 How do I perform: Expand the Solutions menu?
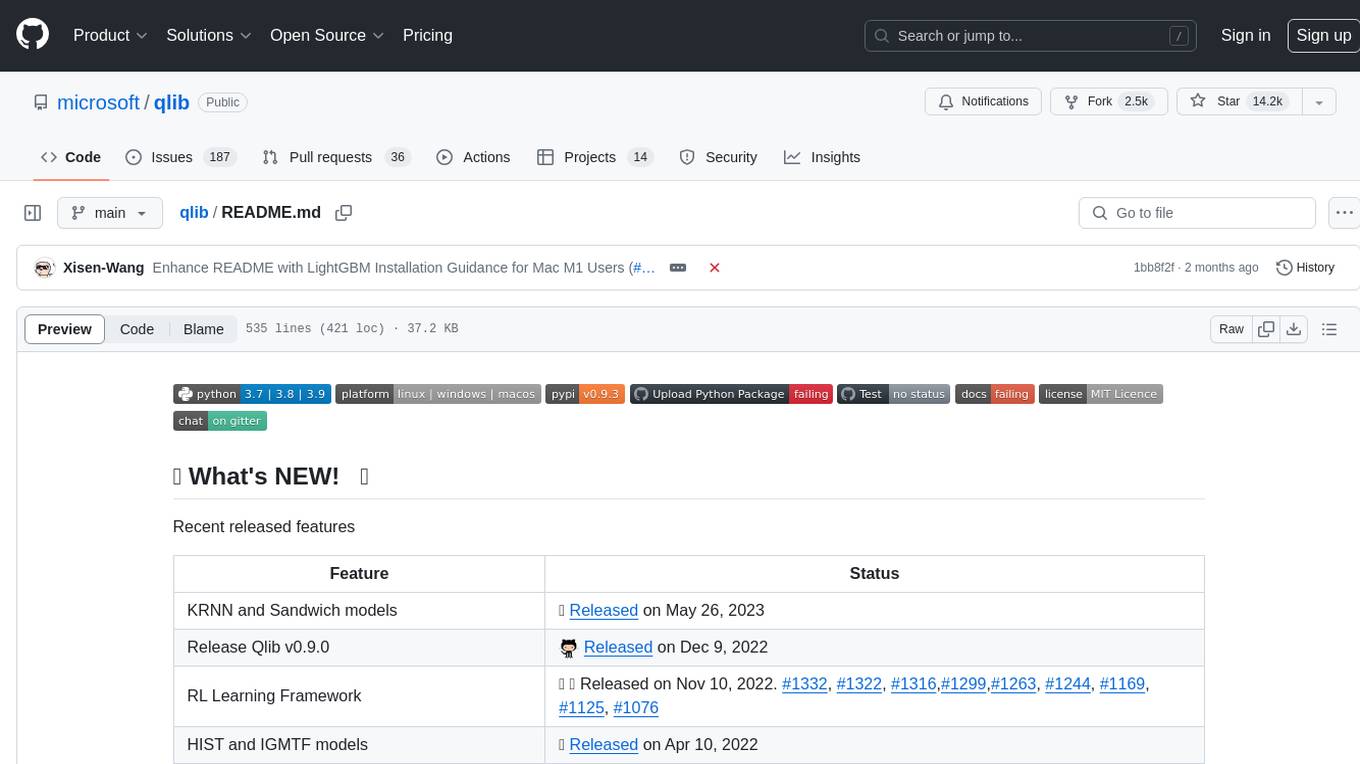209,35
